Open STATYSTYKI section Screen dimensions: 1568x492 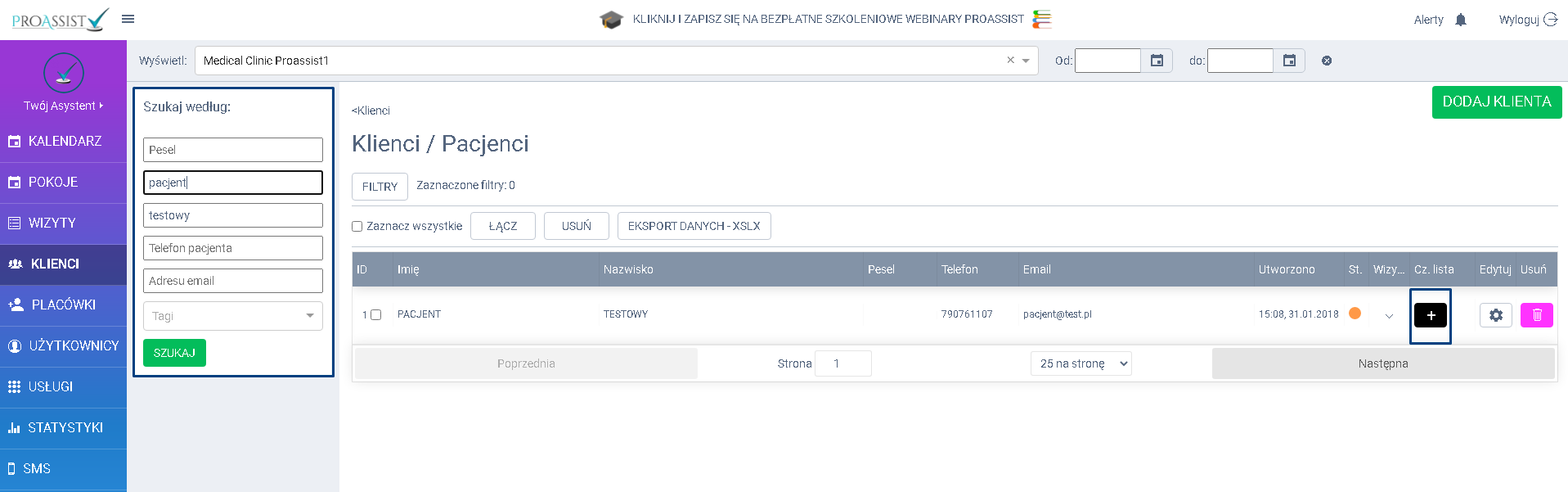(64, 428)
